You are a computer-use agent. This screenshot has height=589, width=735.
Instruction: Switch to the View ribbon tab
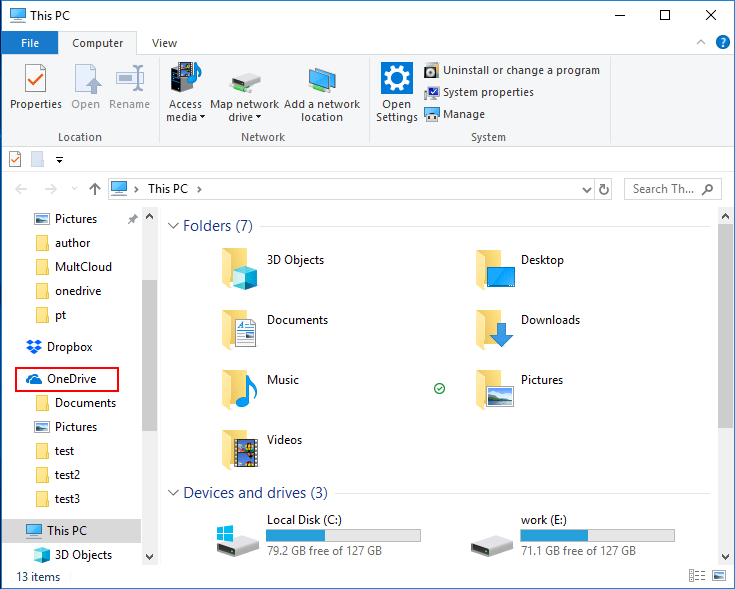[165, 43]
